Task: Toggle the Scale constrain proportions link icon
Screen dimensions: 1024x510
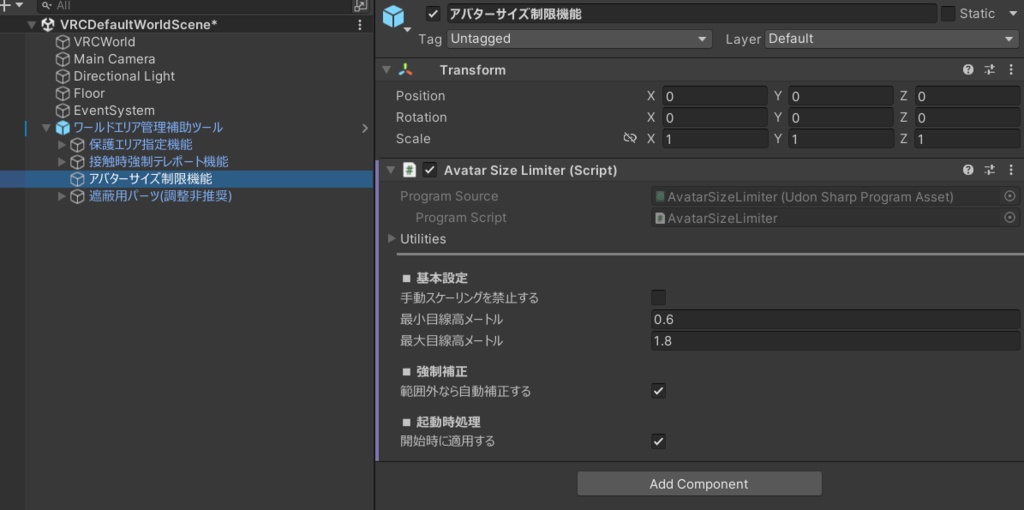Action: point(630,138)
